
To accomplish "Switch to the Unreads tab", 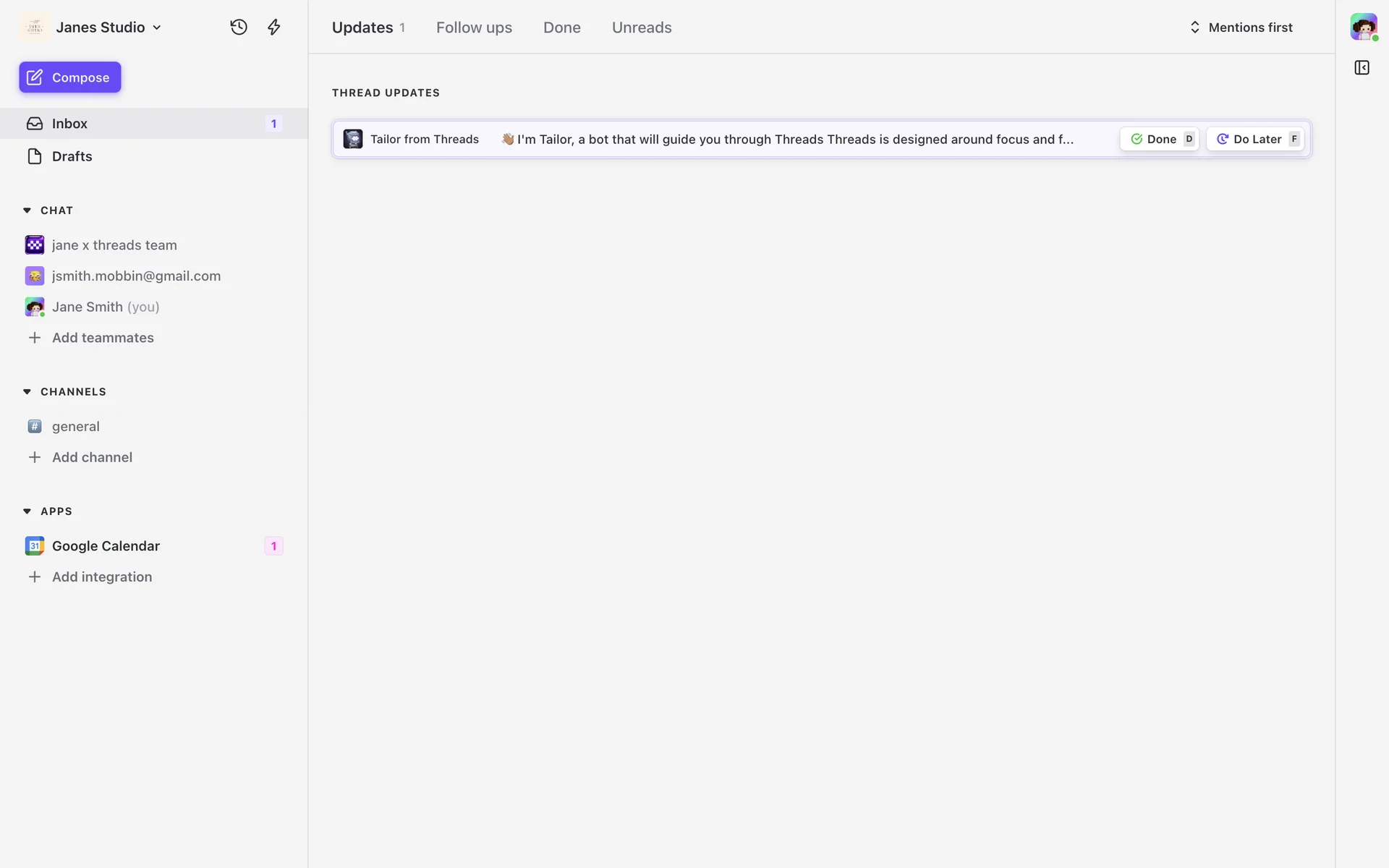I will pos(642,27).
